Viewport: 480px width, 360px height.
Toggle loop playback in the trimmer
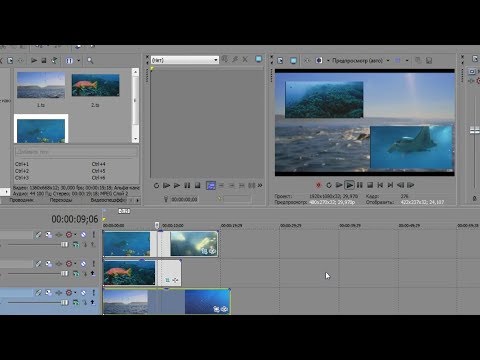[156, 185]
